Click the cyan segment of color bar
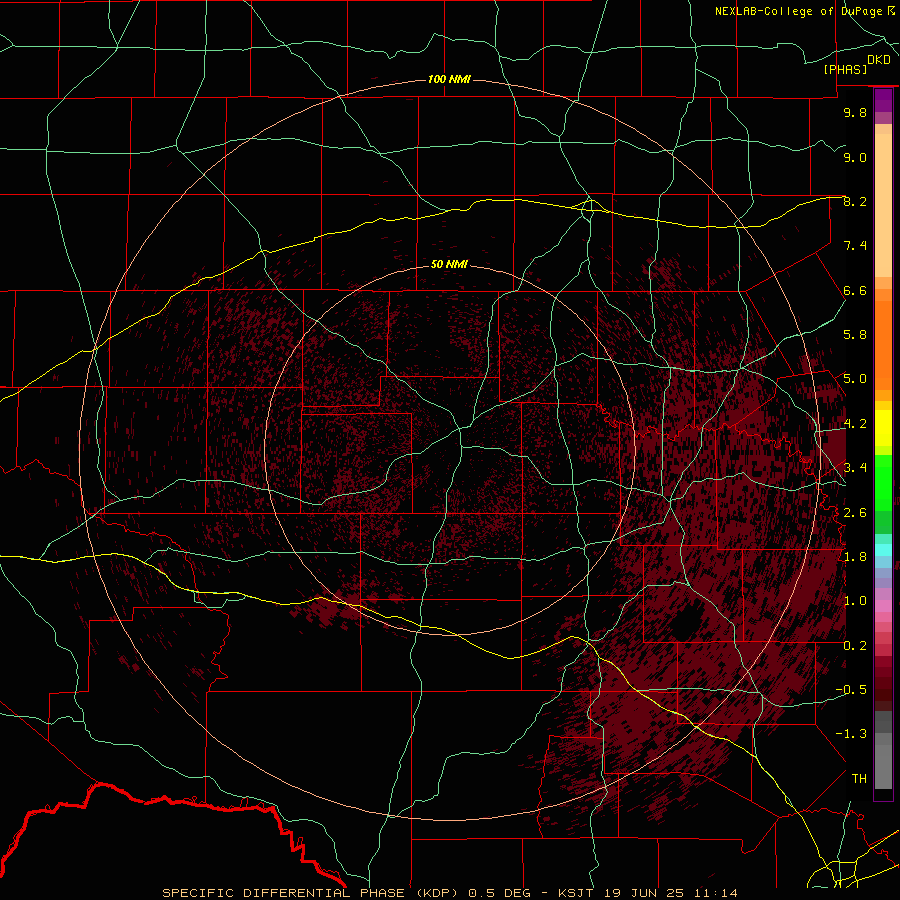900x900 pixels. (x=883, y=550)
